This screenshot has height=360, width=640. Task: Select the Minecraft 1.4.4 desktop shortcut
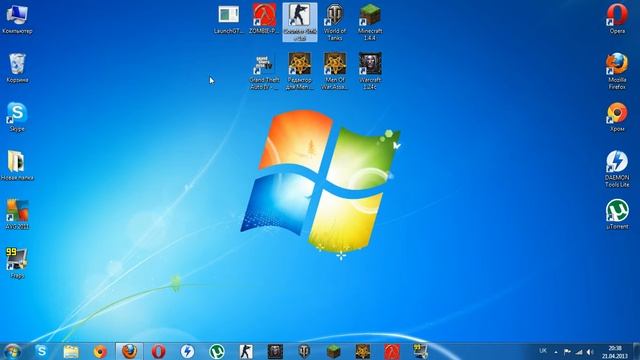point(370,22)
